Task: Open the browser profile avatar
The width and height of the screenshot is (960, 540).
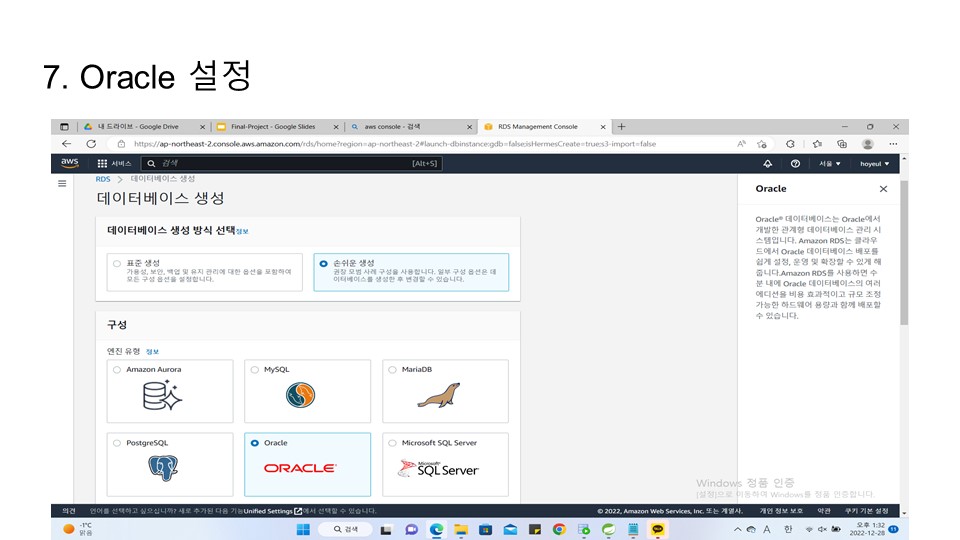Action: 868,144
